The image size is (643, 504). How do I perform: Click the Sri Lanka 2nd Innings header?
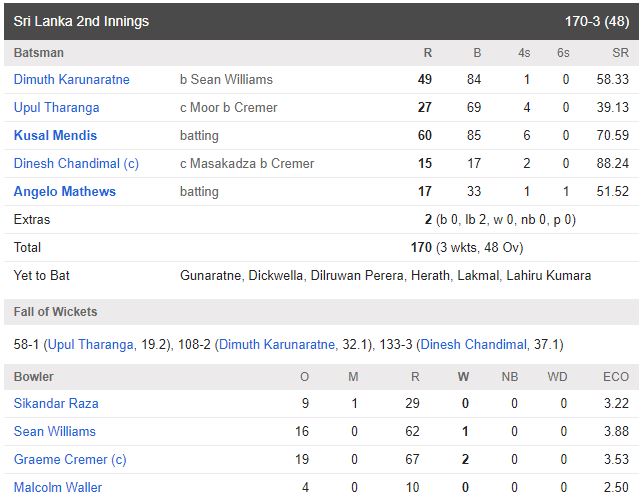pos(81,21)
